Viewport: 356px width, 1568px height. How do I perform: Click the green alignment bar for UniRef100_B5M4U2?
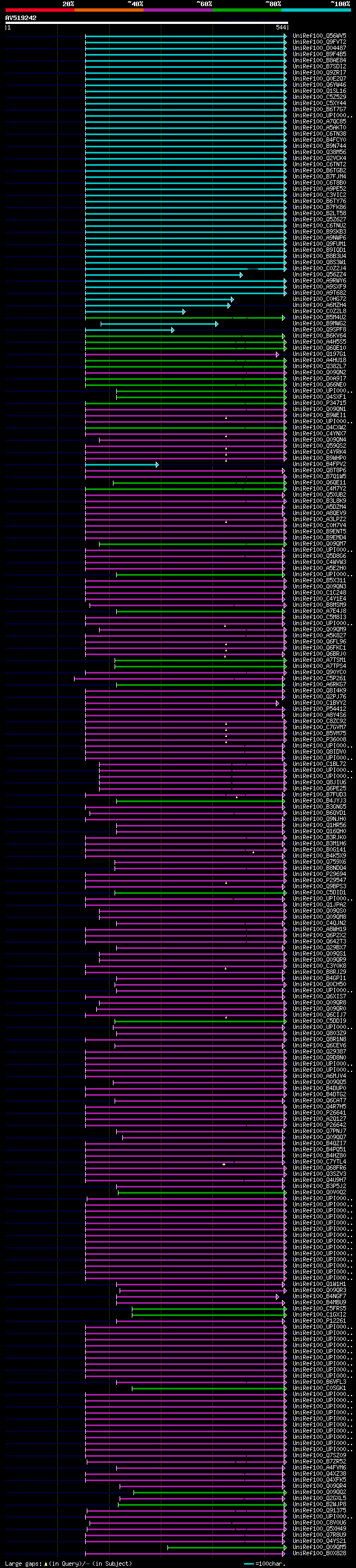click(185, 317)
